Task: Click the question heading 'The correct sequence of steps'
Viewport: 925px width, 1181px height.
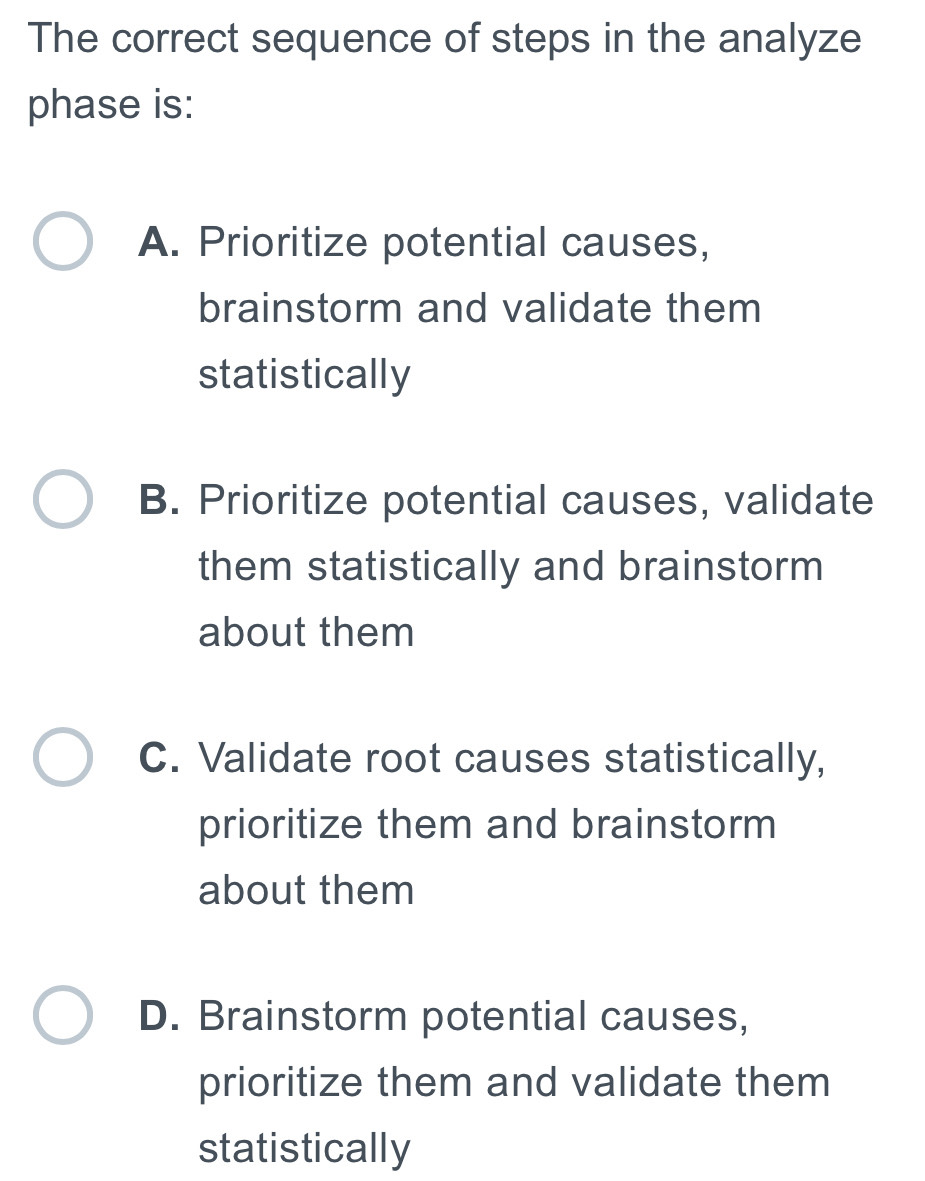Action: click(x=445, y=40)
